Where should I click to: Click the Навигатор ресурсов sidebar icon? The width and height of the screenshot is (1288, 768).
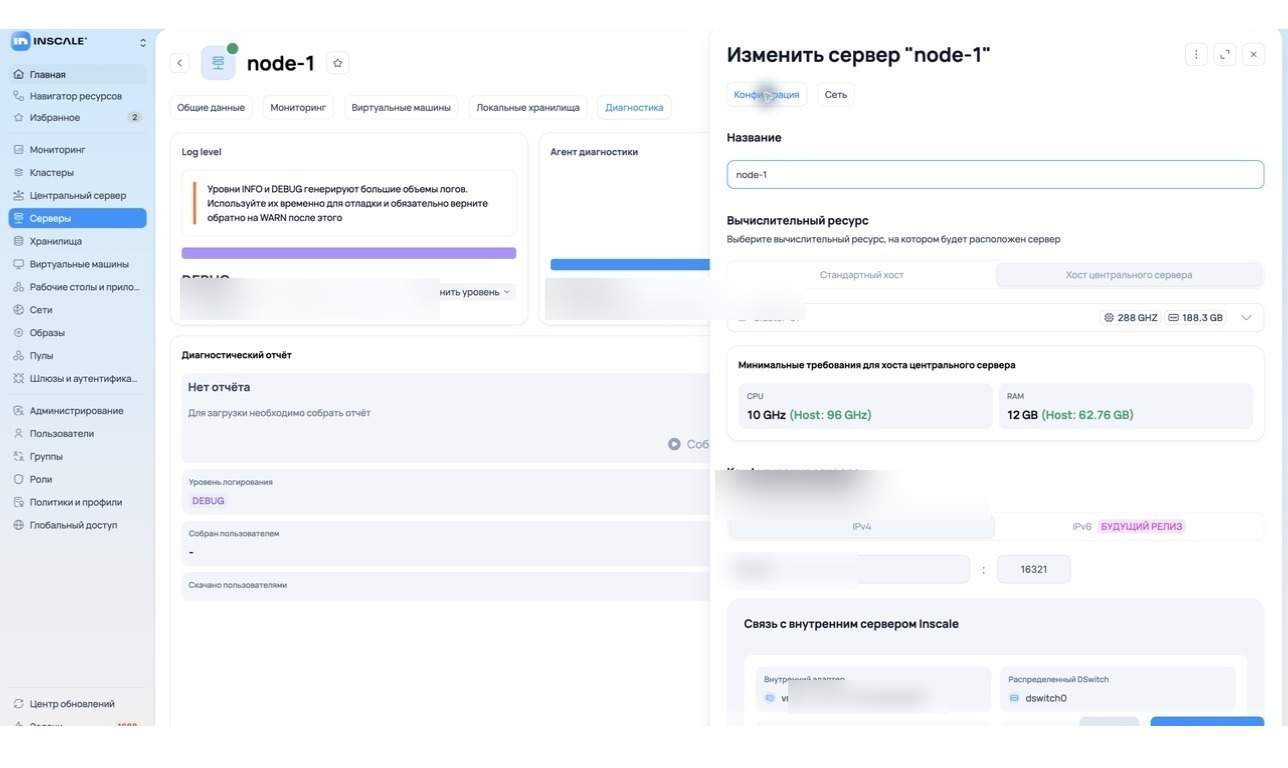pos(18,96)
